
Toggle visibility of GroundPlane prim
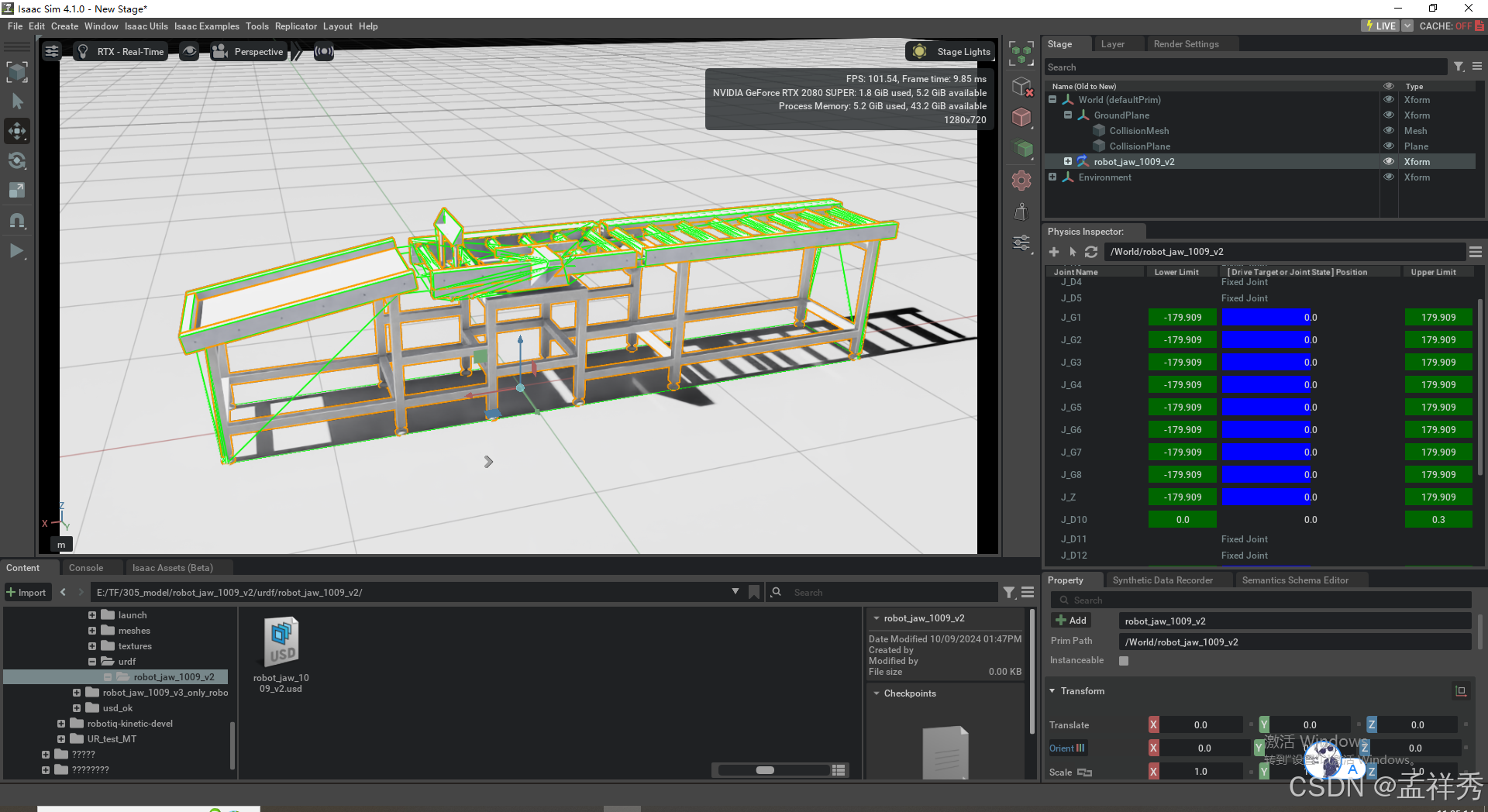point(1389,115)
